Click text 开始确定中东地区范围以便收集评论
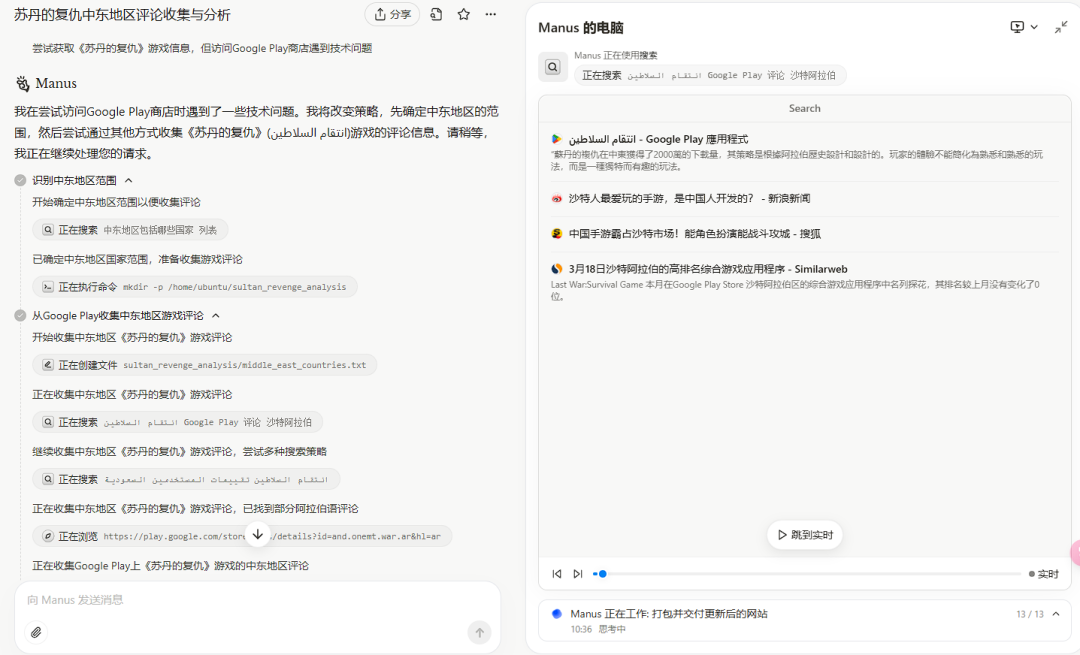Image resolution: width=1080 pixels, height=655 pixels. tap(116, 202)
